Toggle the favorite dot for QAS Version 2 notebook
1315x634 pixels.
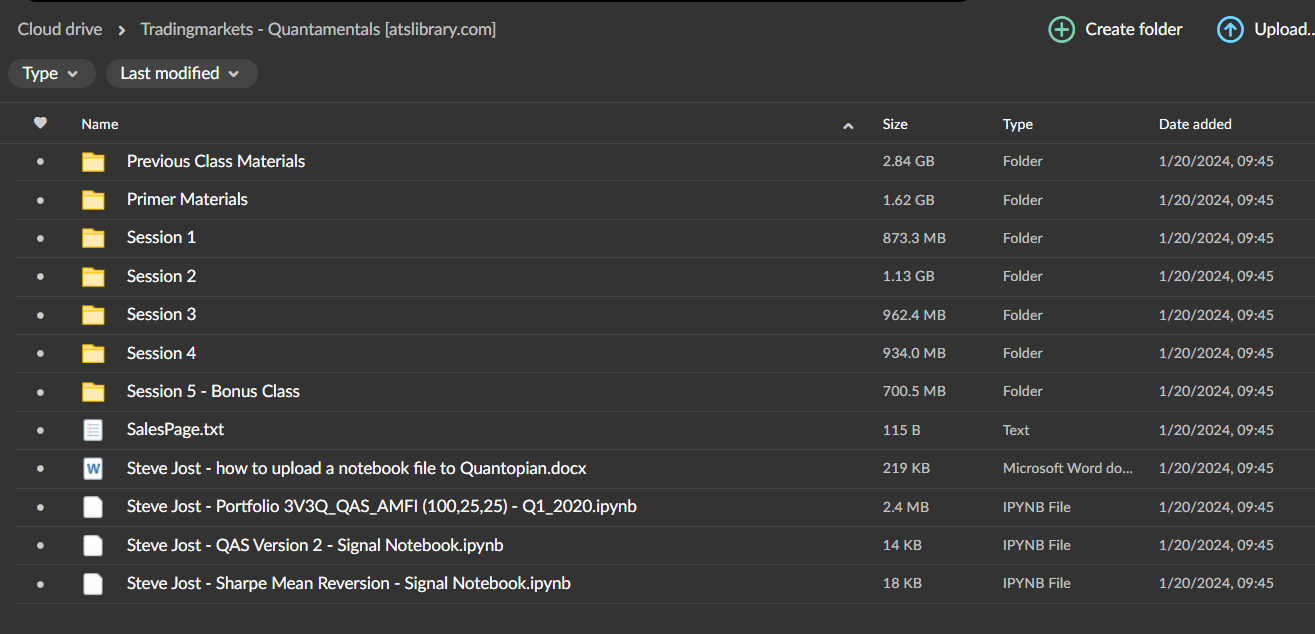(40, 545)
